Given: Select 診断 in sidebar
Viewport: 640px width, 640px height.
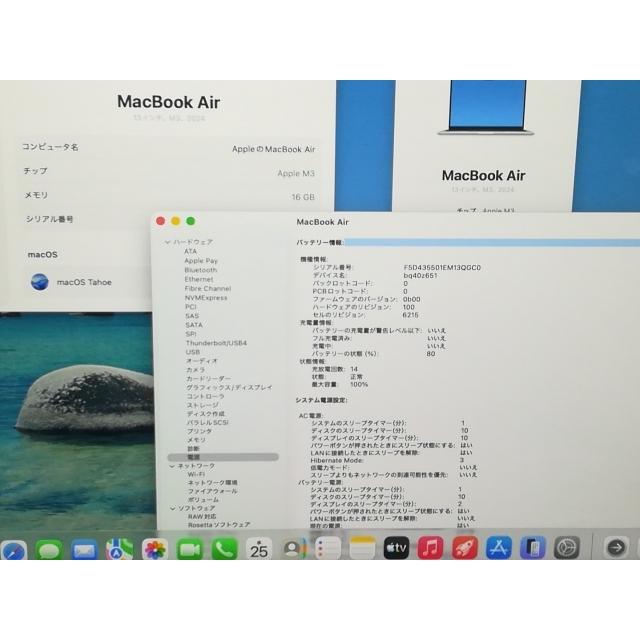Looking at the screenshot, I should (x=193, y=449).
